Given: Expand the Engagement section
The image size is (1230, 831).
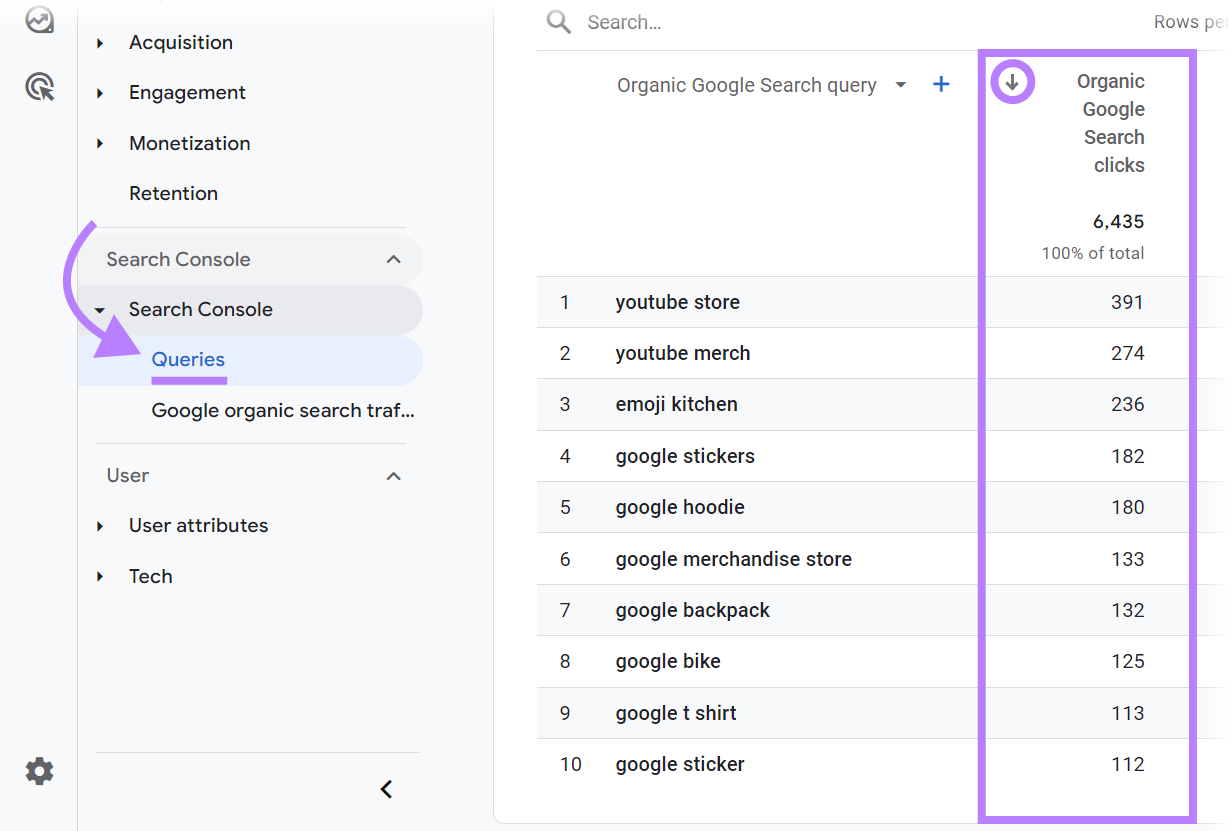Looking at the screenshot, I should 100,93.
